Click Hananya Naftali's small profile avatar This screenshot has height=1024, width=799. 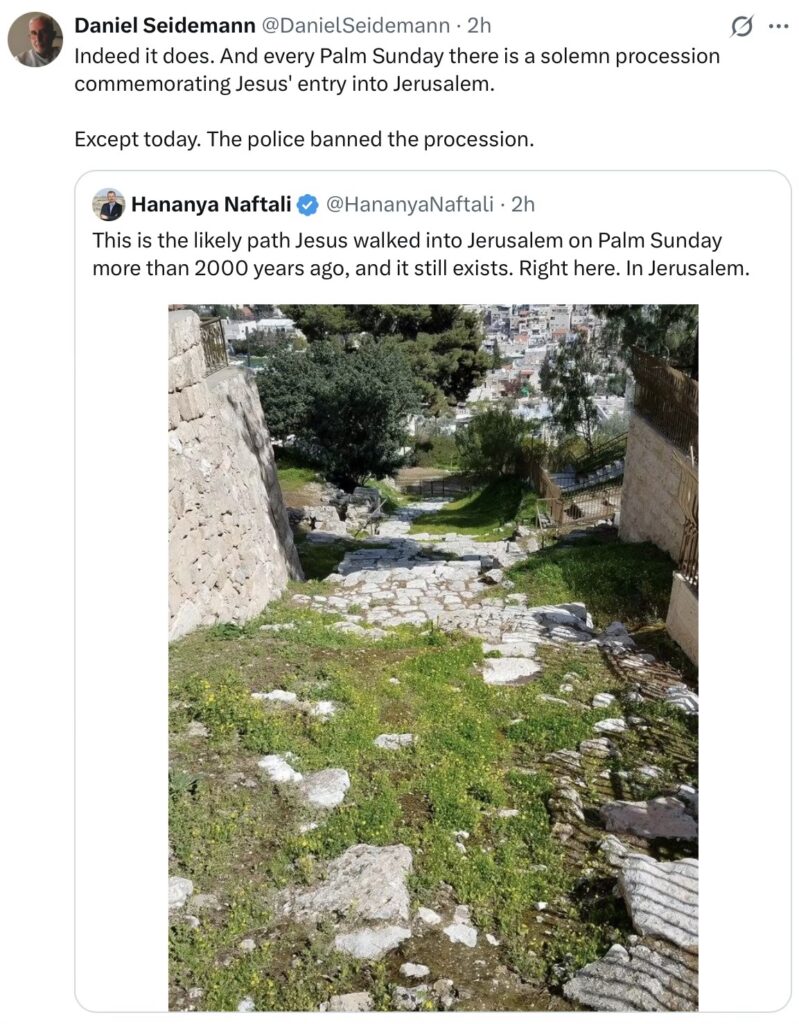(108, 205)
